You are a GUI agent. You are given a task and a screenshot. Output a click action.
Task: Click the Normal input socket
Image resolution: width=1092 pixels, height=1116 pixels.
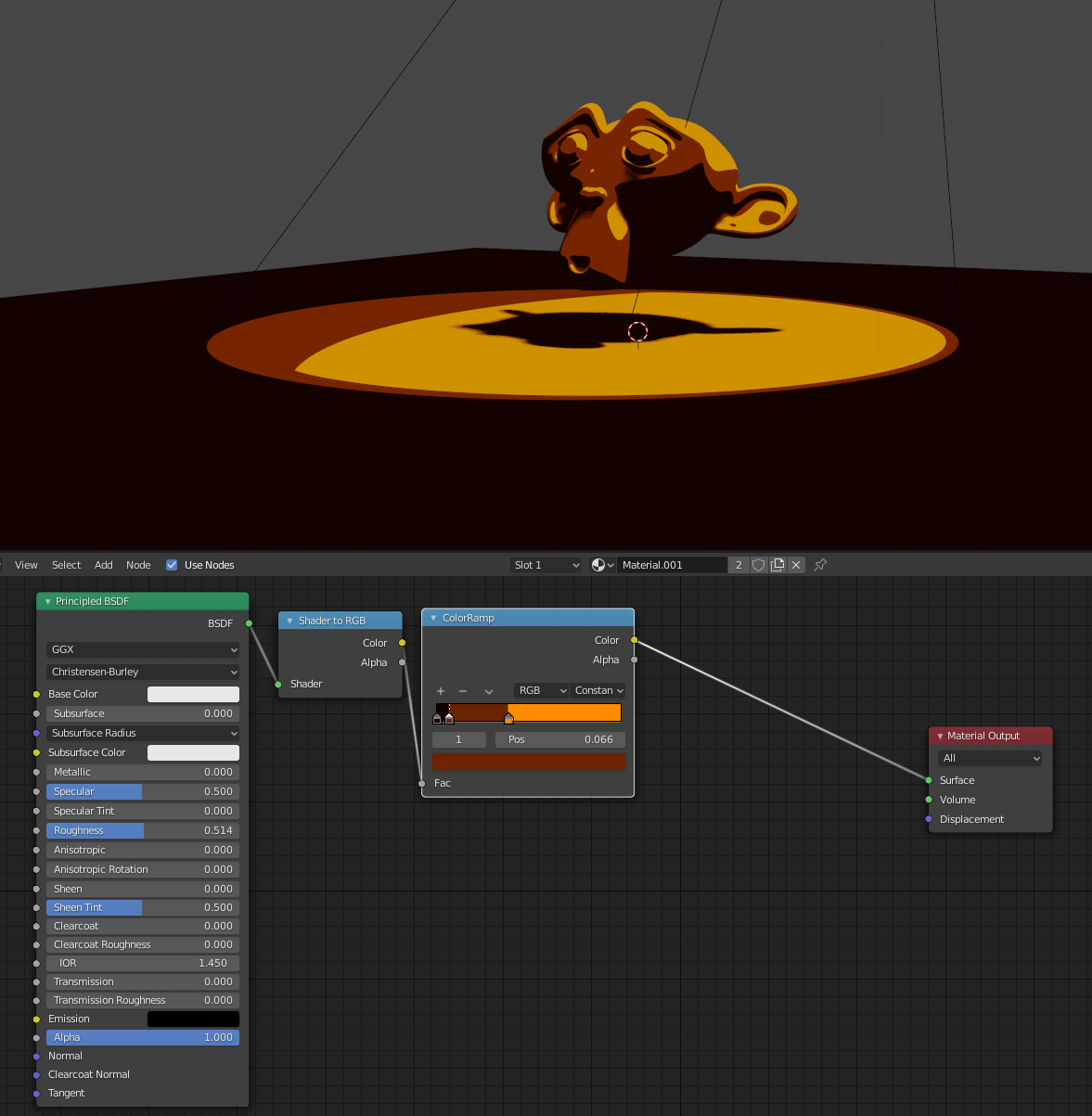(37, 1057)
